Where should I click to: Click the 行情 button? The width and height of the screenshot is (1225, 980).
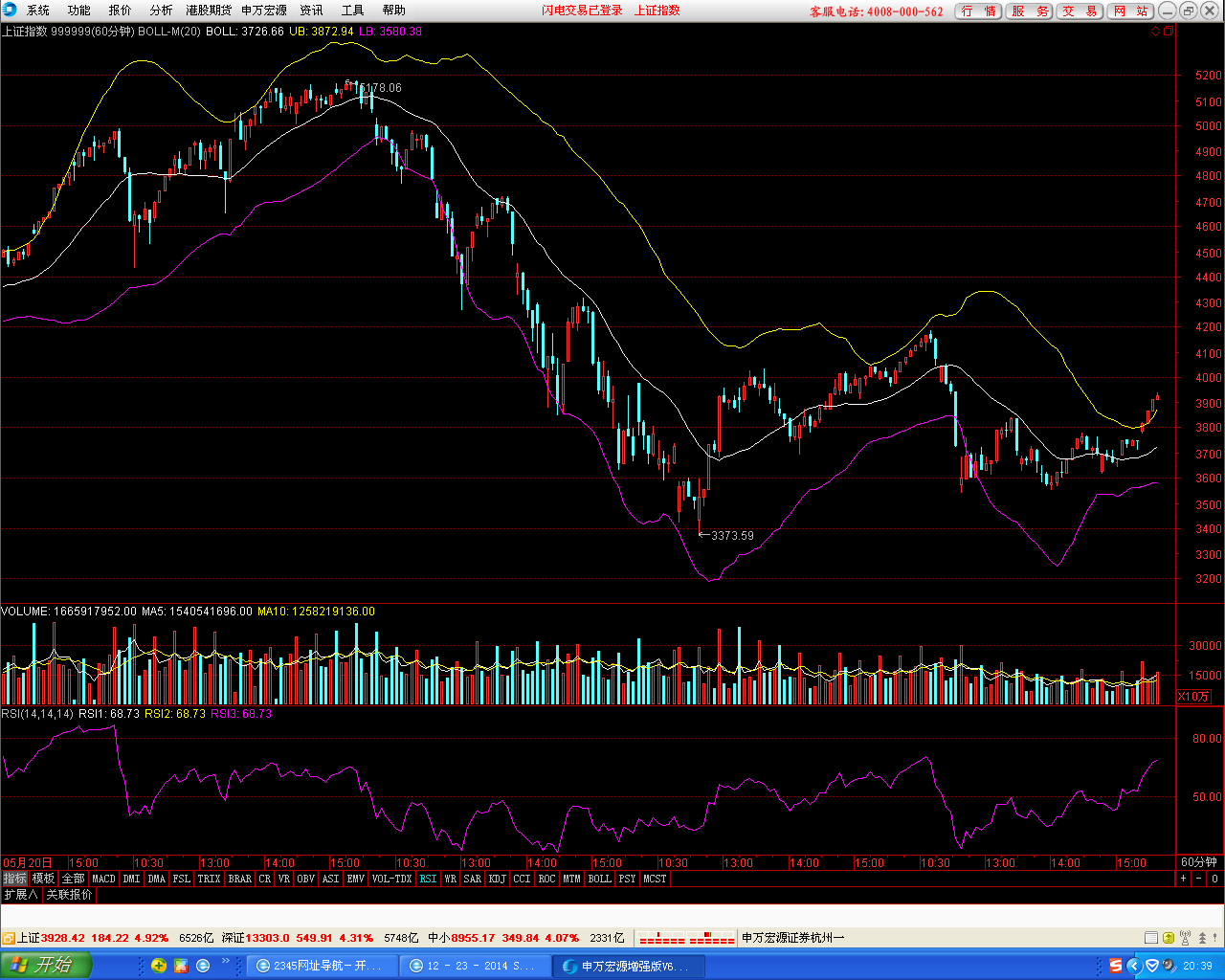[x=979, y=11]
